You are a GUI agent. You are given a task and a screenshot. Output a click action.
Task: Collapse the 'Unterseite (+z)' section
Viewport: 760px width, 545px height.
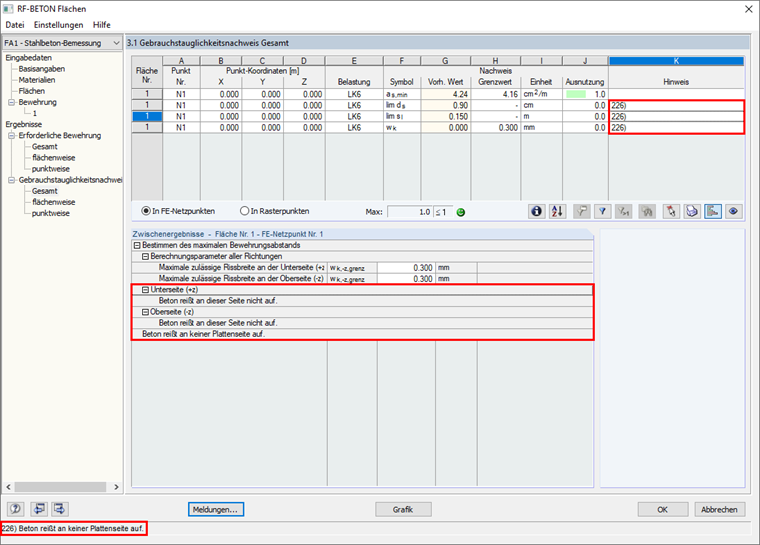click(145, 290)
